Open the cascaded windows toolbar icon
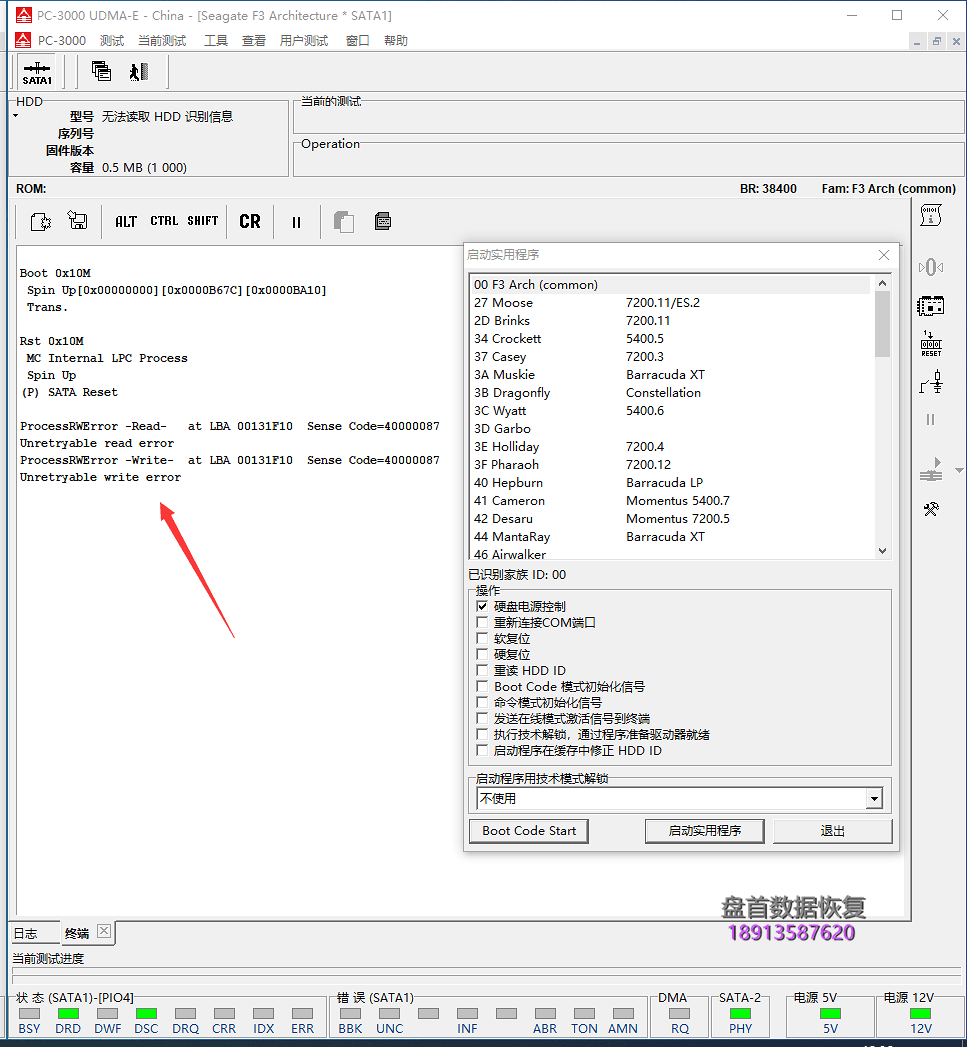Viewport: 967px width, 1047px height. (x=102, y=71)
